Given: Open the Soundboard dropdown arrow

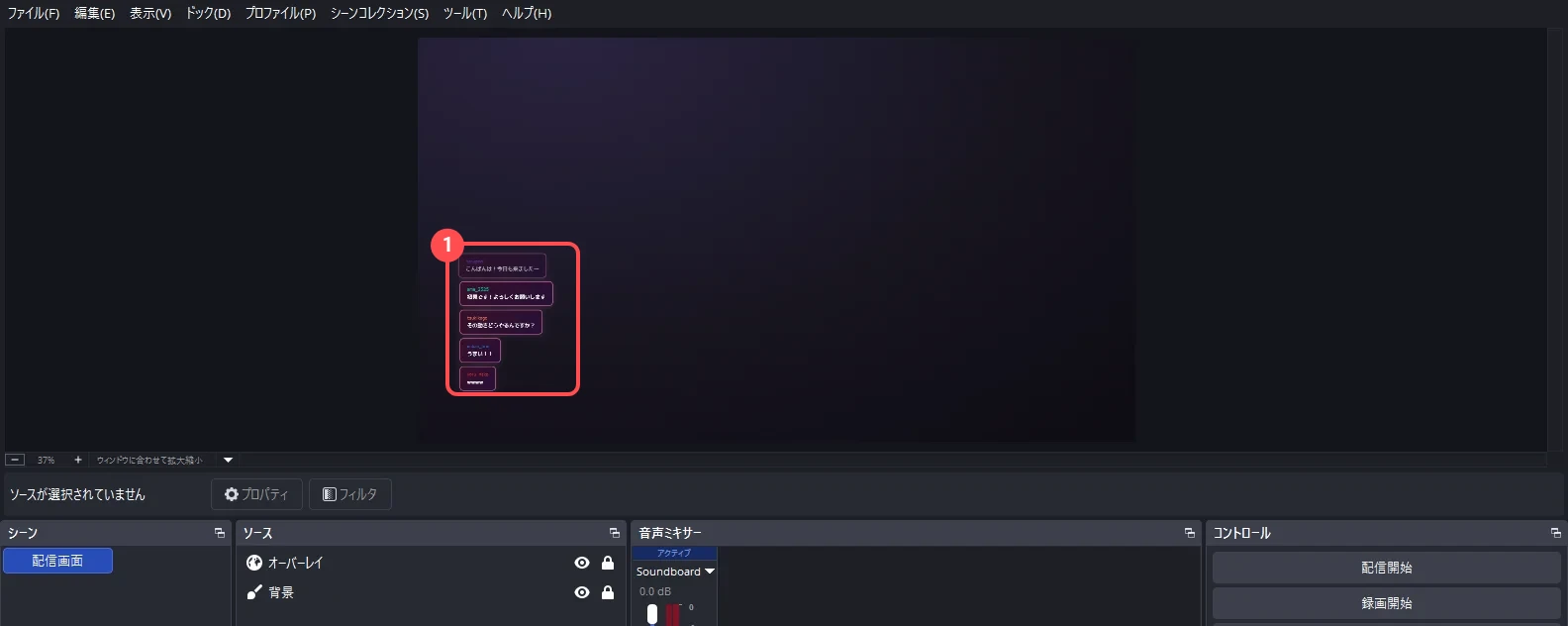Looking at the screenshot, I should pyautogui.click(x=710, y=572).
